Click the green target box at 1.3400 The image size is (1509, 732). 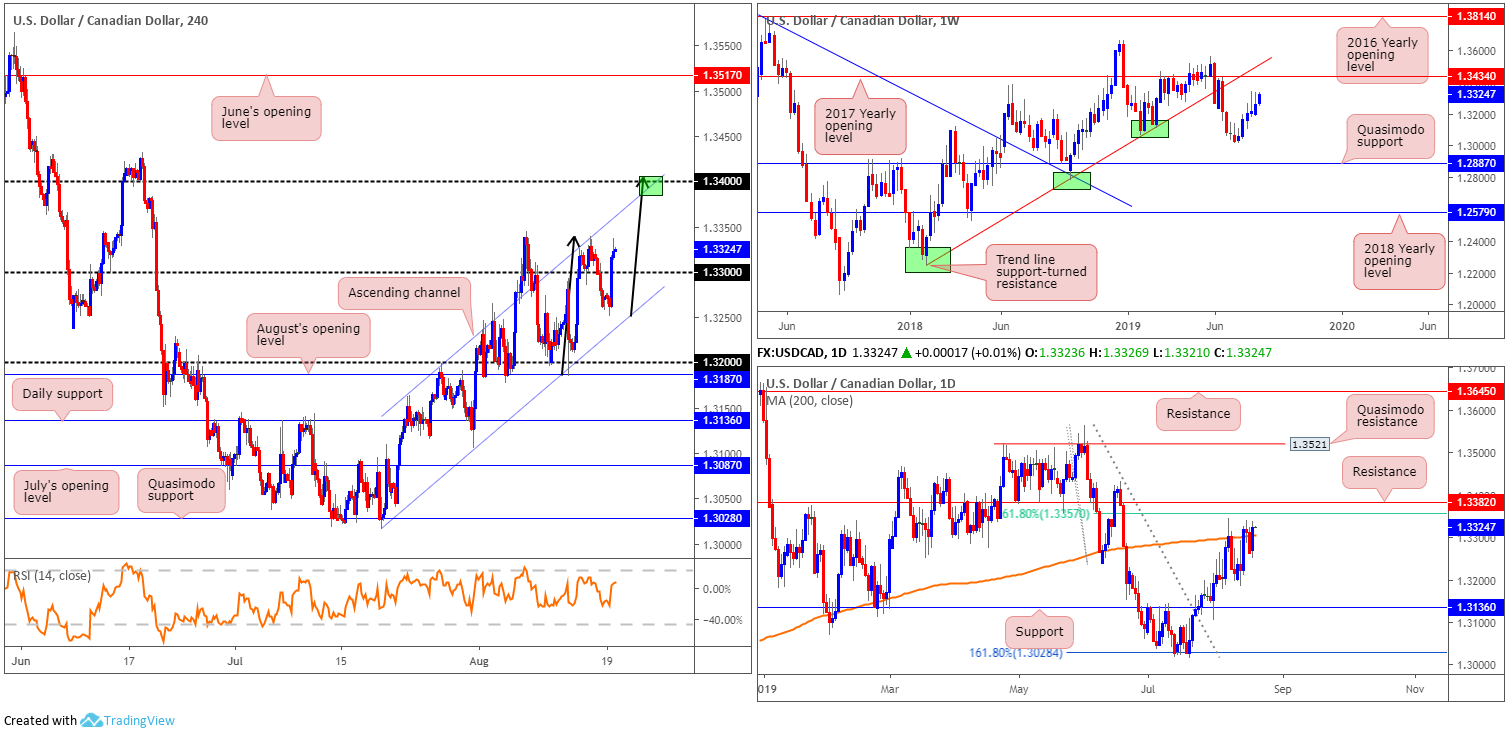(650, 185)
